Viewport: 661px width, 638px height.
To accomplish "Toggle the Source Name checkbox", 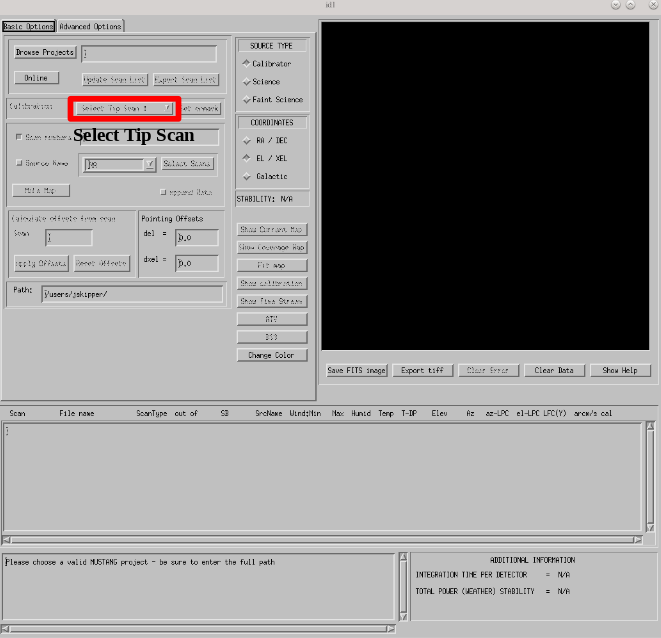I will pos(19,163).
